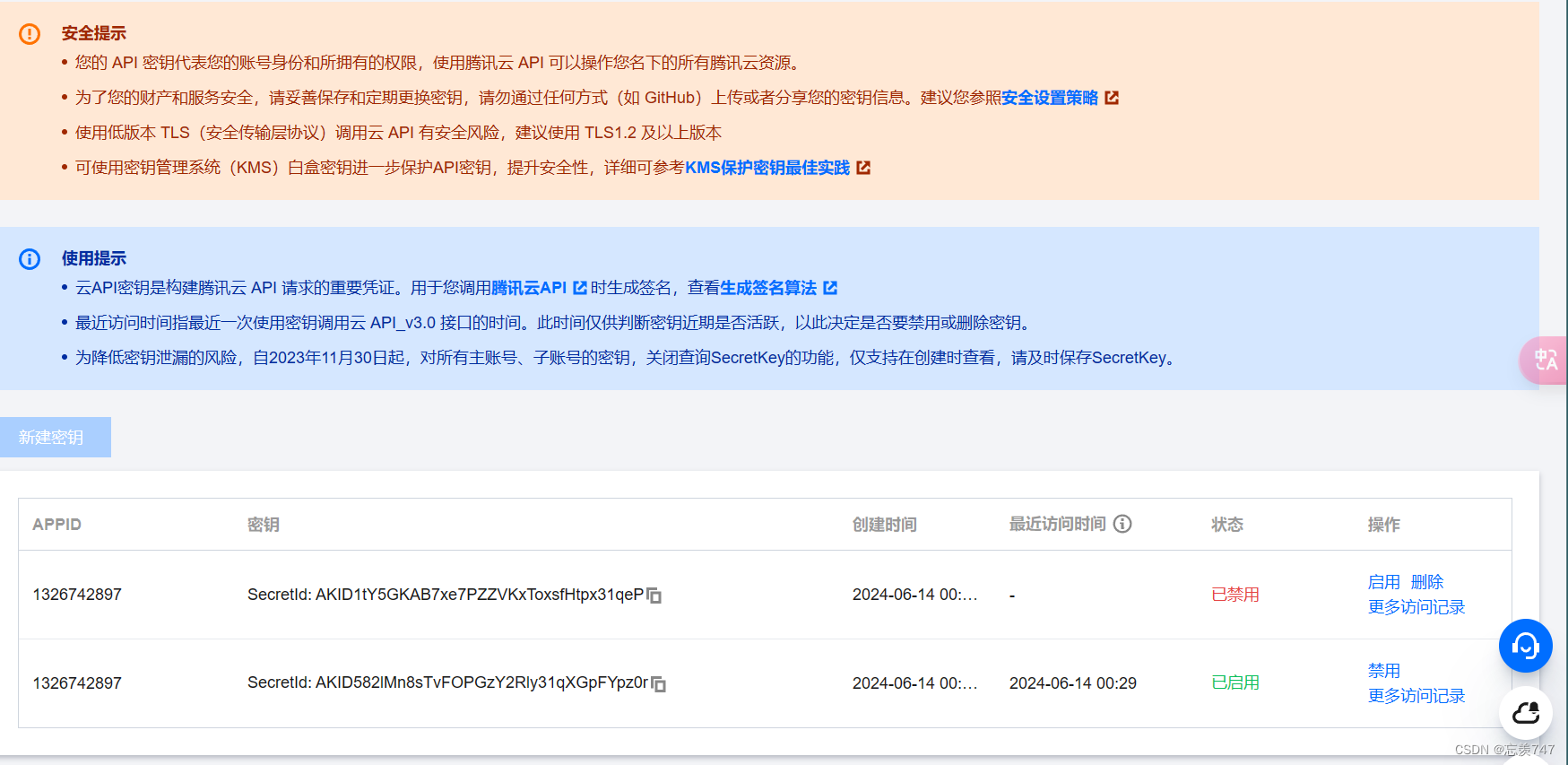Click the 操作 column header
Viewport: 1568px width, 765px height.
click(1384, 525)
